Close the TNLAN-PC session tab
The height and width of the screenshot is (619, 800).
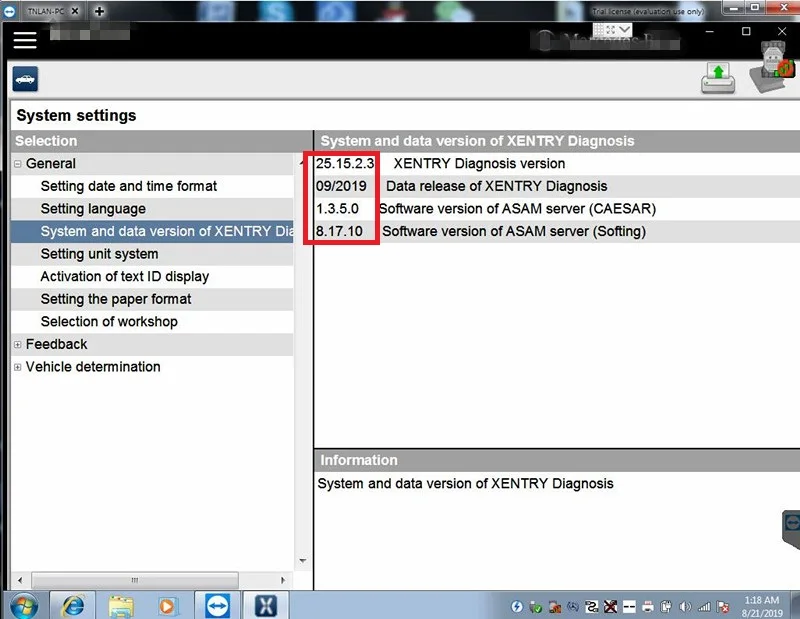coord(75,11)
